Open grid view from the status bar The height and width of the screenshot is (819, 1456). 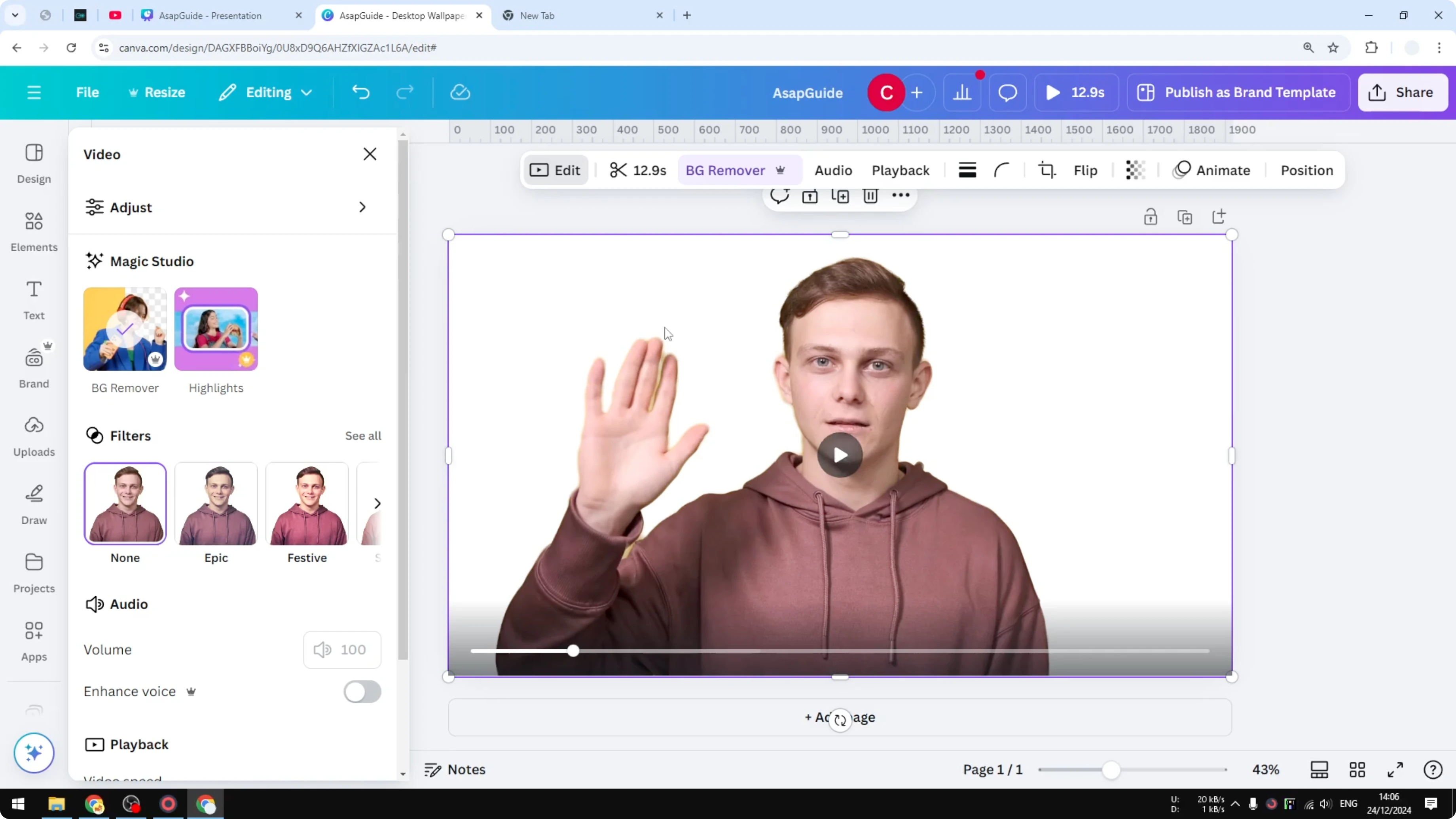click(x=1357, y=769)
